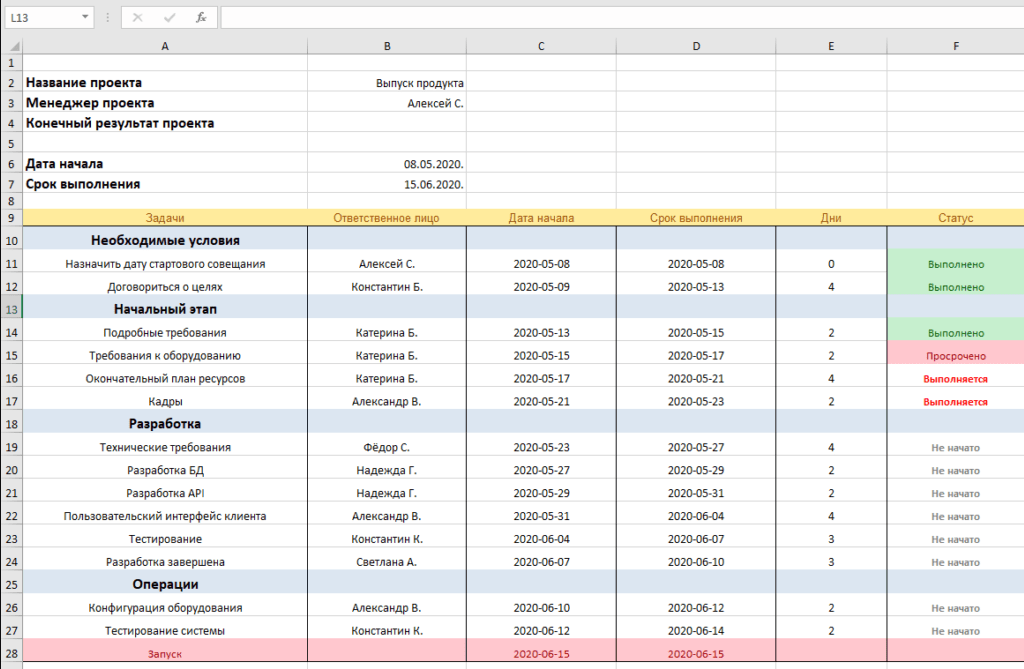Click the green 'Выполнено' status cell for row 11
The width and height of the screenshot is (1024, 669).
pyautogui.click(x=954, y=264)
